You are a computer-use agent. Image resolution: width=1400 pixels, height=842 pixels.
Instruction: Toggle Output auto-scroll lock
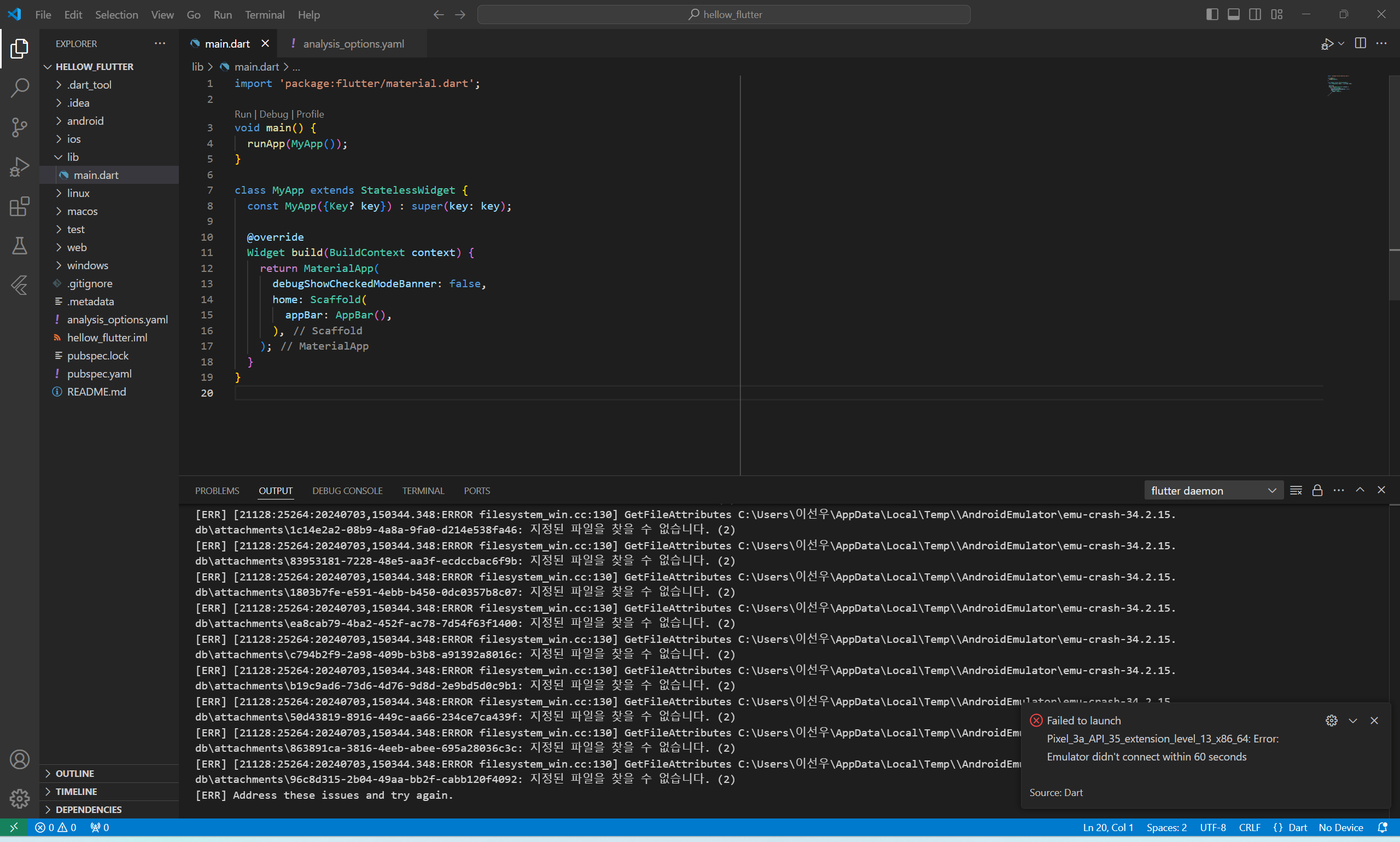[1317, 490]
